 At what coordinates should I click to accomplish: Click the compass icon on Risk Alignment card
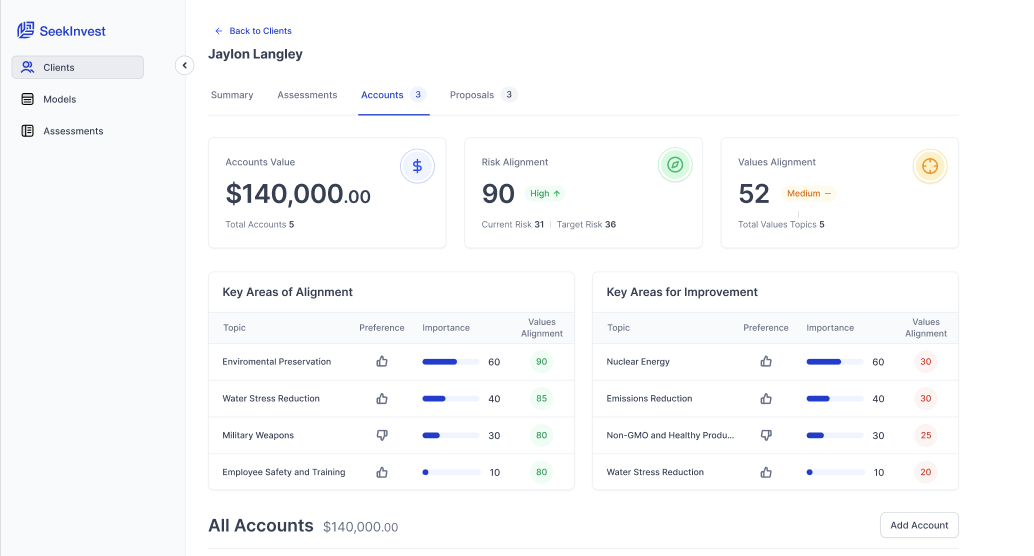pyautogui.click(x=675, y=165)
